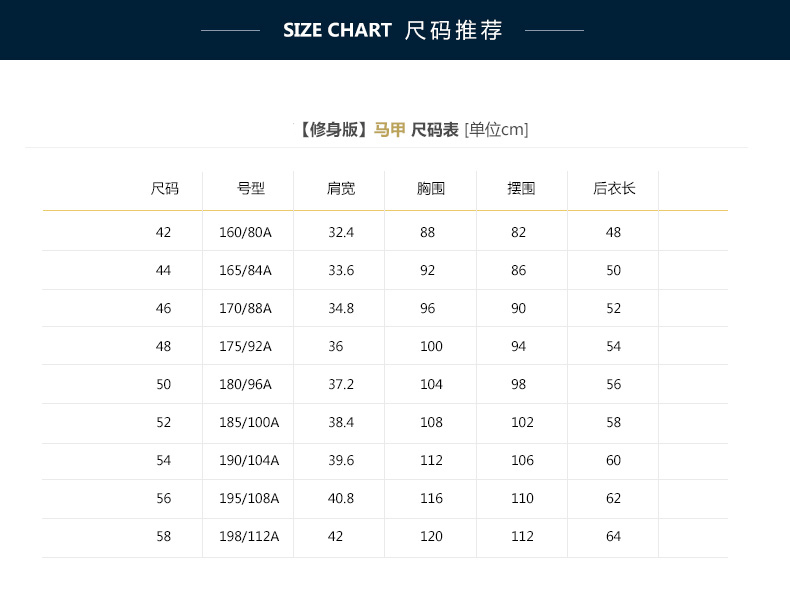Select the 肩宽 column header

point(341,188)
